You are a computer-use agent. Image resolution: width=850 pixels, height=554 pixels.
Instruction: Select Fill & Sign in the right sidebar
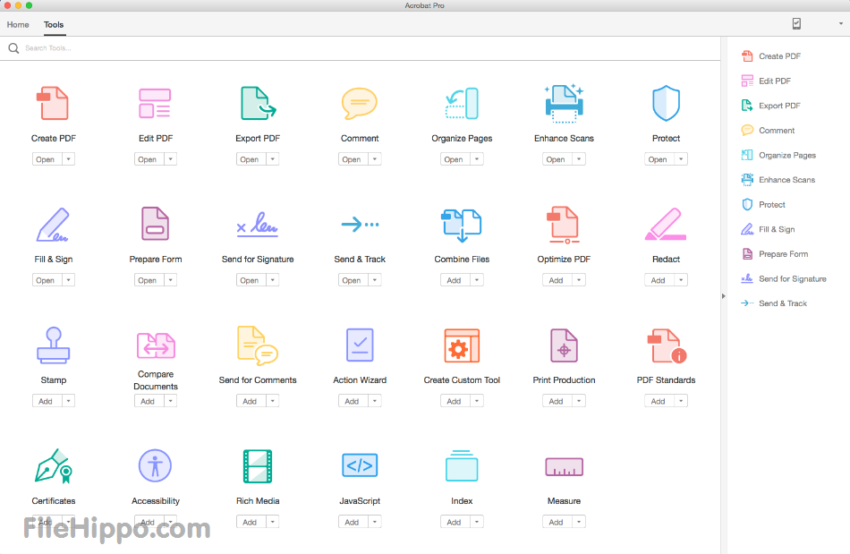coord(768,229)
